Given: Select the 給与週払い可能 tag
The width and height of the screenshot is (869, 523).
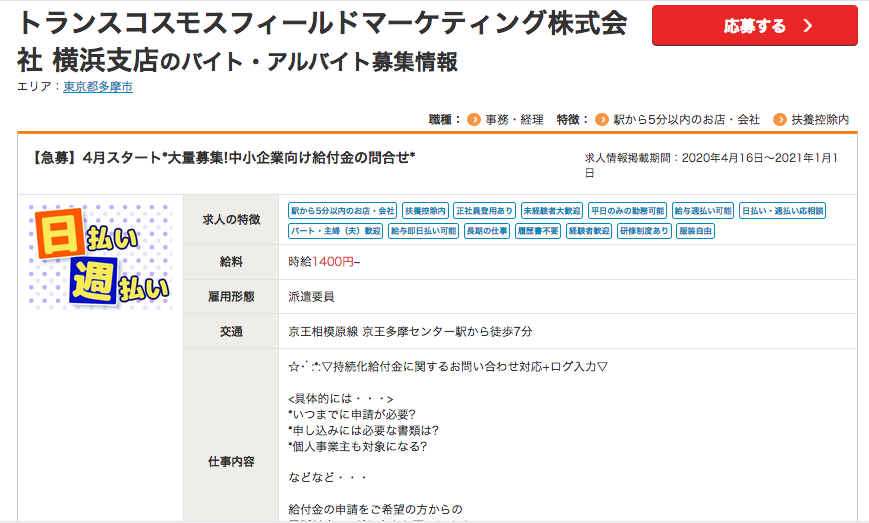Looking at the screenshot, I should [703, 211].
